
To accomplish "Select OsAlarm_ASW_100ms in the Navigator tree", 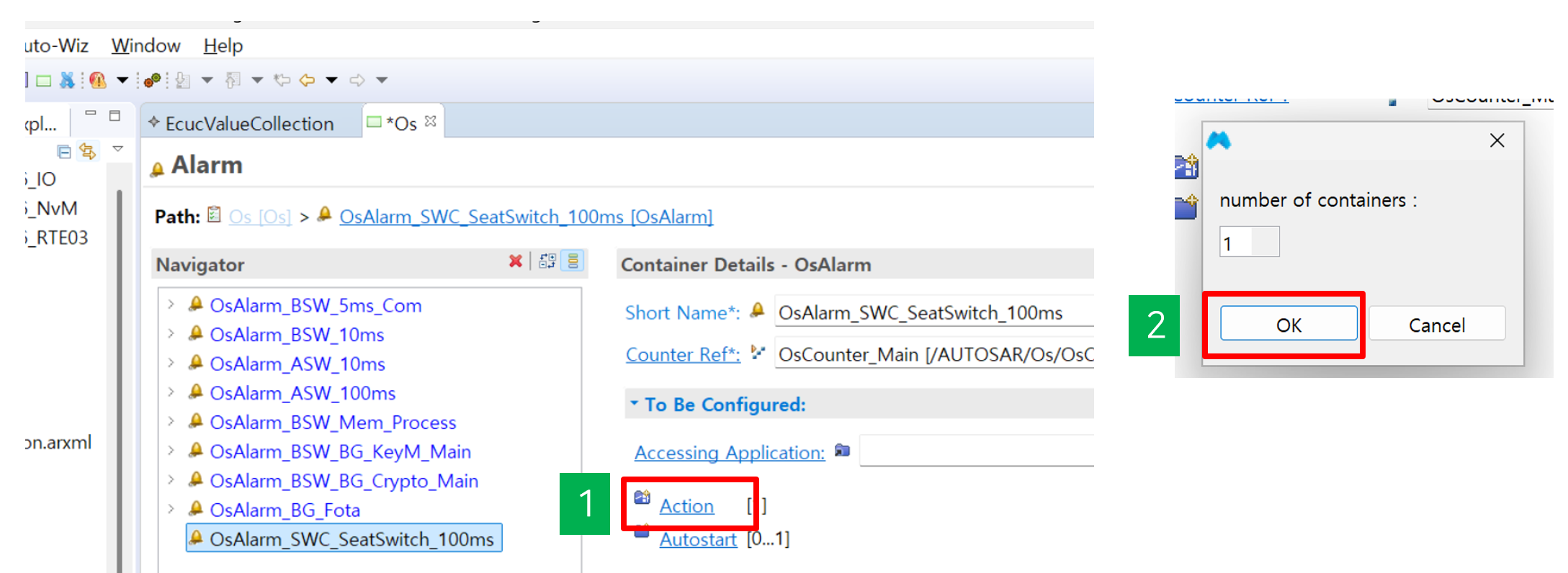I will coord(303,393).
